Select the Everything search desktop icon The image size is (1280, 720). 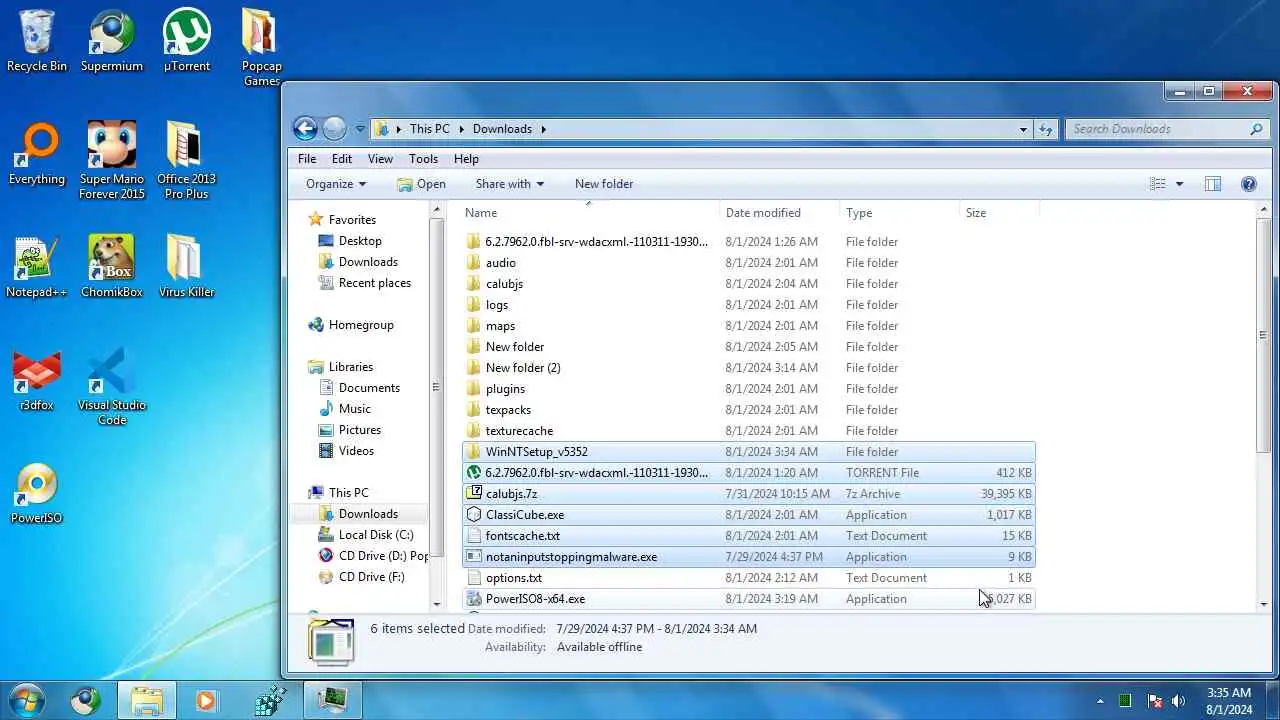(x=37, y=154)
